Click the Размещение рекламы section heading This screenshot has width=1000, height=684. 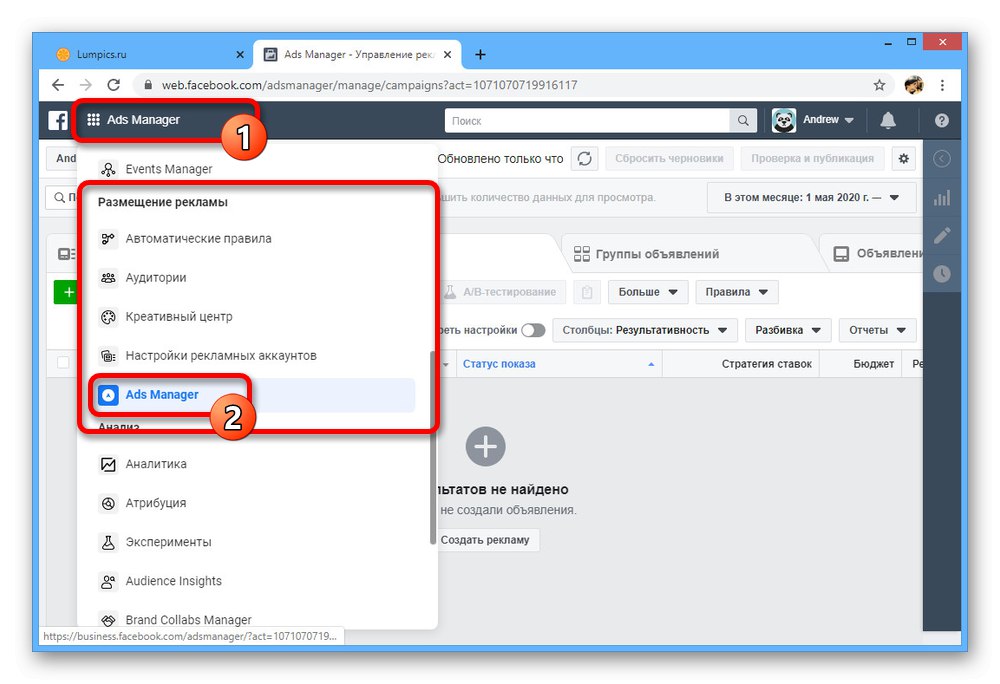163,202
